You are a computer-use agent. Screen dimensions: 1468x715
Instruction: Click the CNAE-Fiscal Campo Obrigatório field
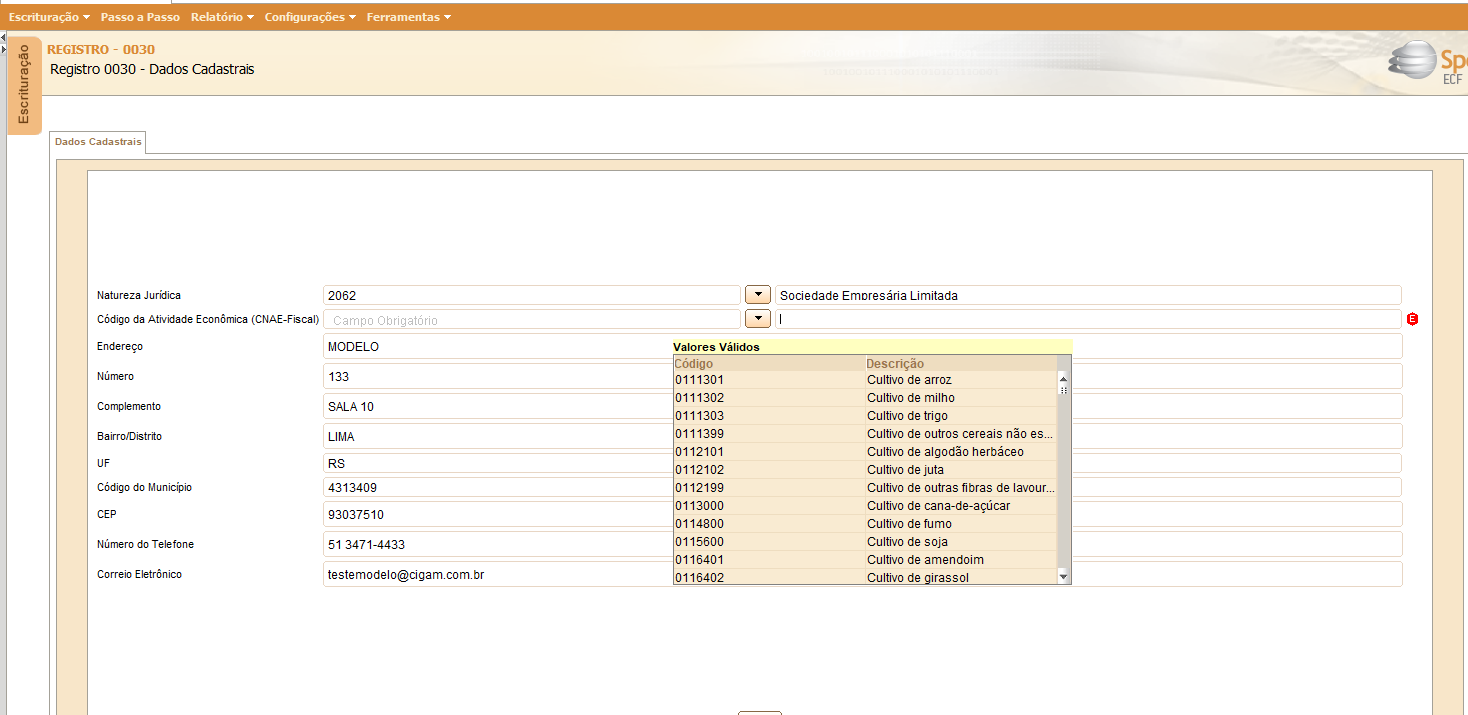point(531,320)
